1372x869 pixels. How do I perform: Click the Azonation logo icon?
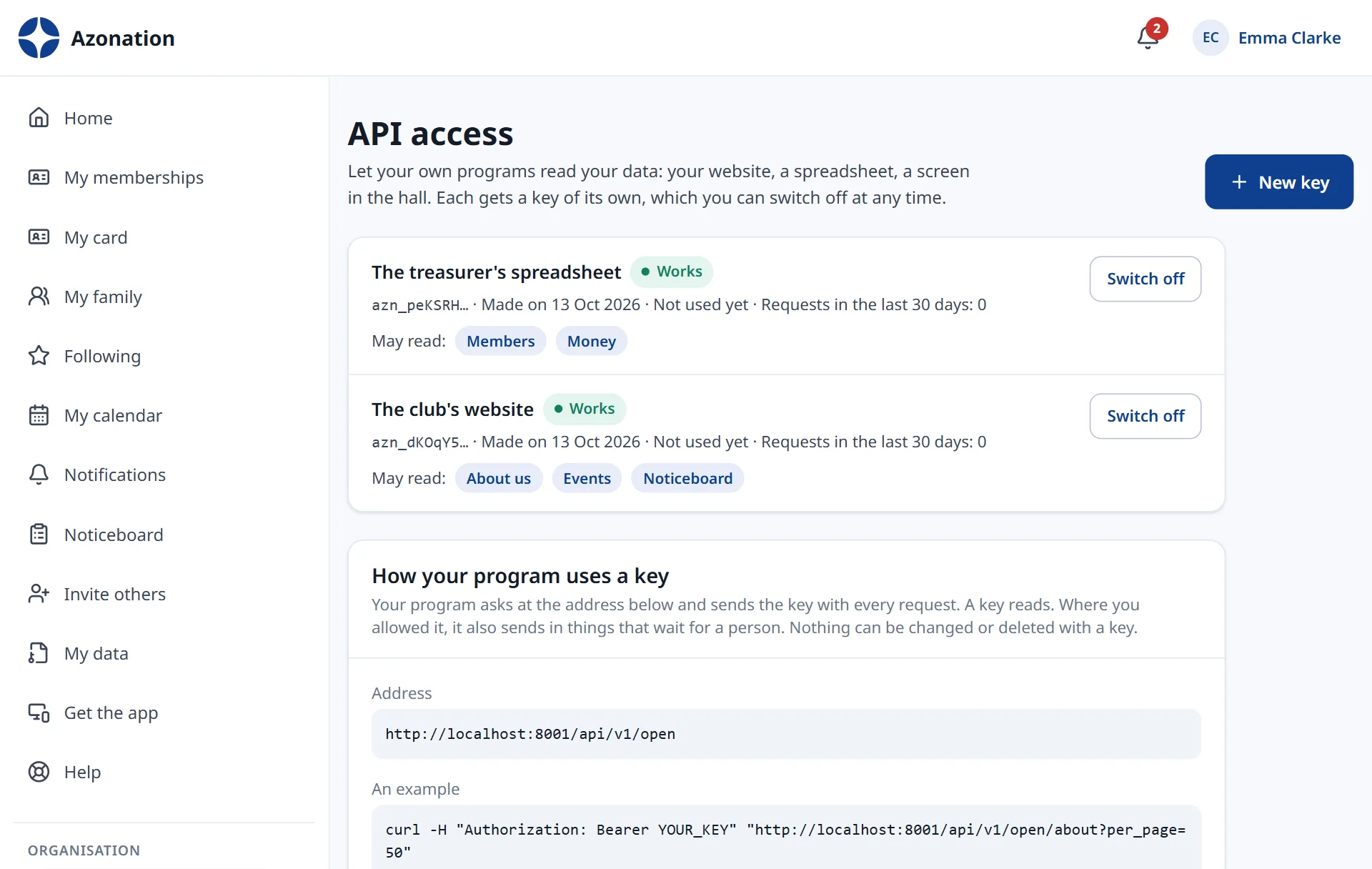pyautogui.click(x=39, y=38)
